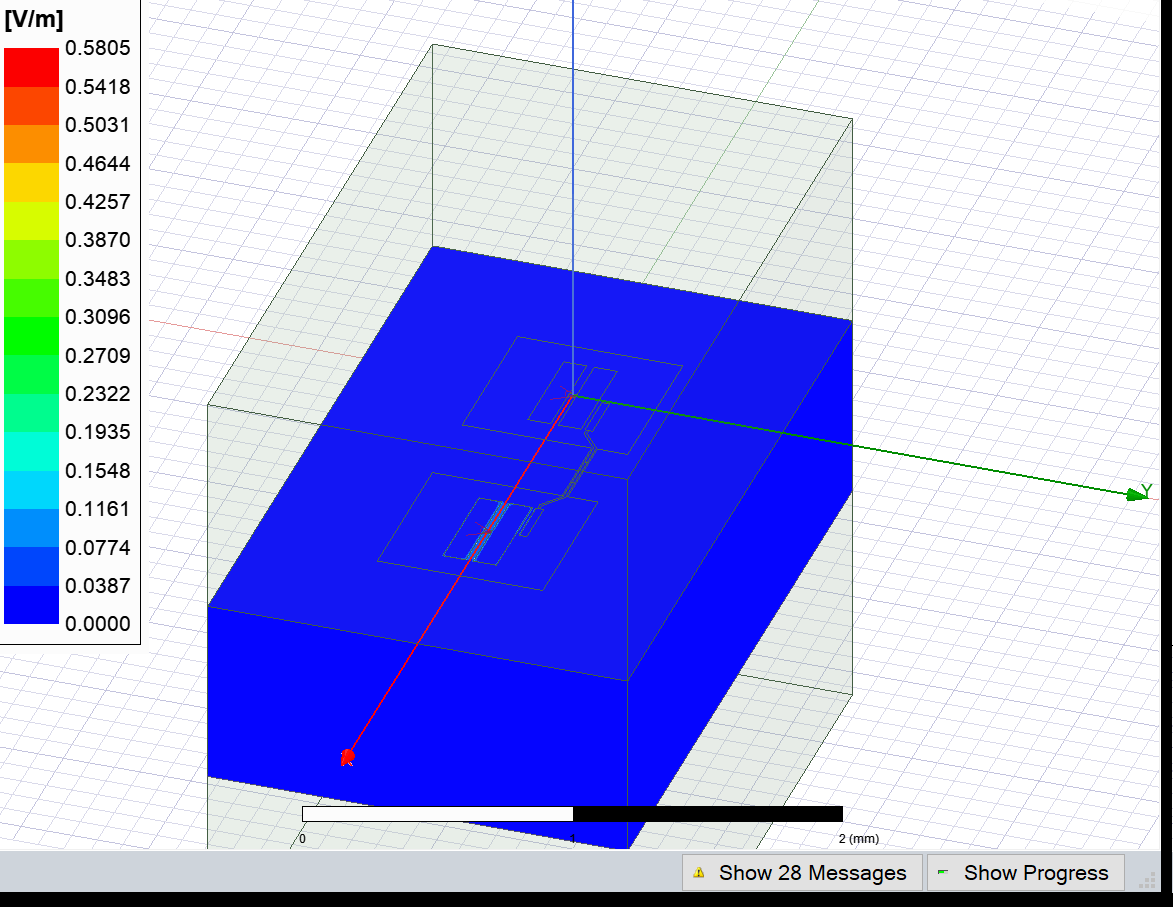Click the white half of the scale bar
This screenshot has width=1173, height=907.
tap(438, 814)
